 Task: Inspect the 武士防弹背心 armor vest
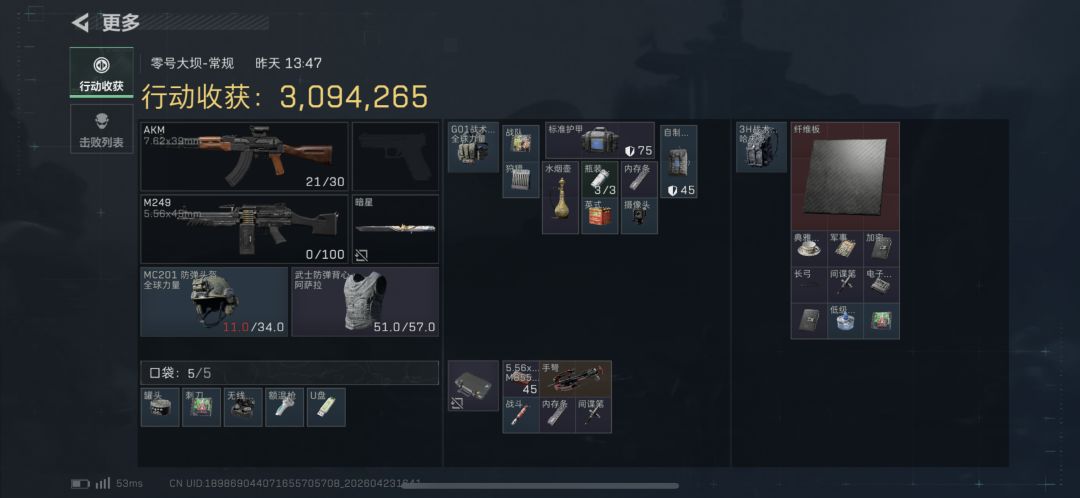tap(365, 302)
